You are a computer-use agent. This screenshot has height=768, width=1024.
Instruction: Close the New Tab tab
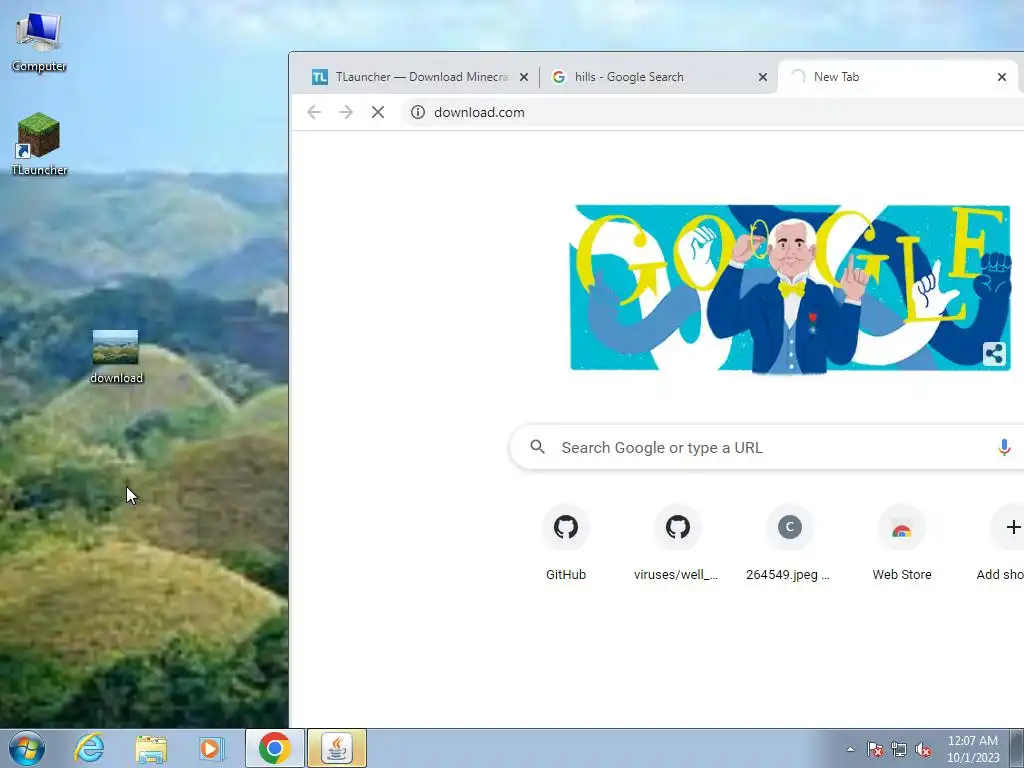tap(1002, 77)
